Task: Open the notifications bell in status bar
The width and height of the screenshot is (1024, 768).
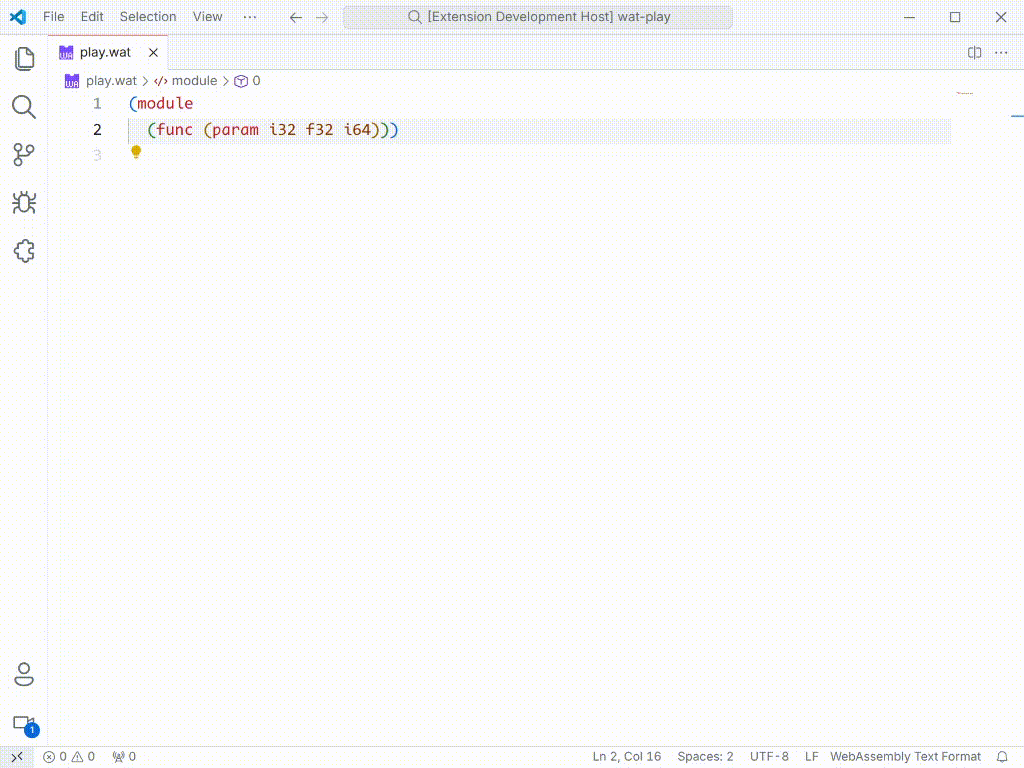Action: click(x=1002, y=757)
